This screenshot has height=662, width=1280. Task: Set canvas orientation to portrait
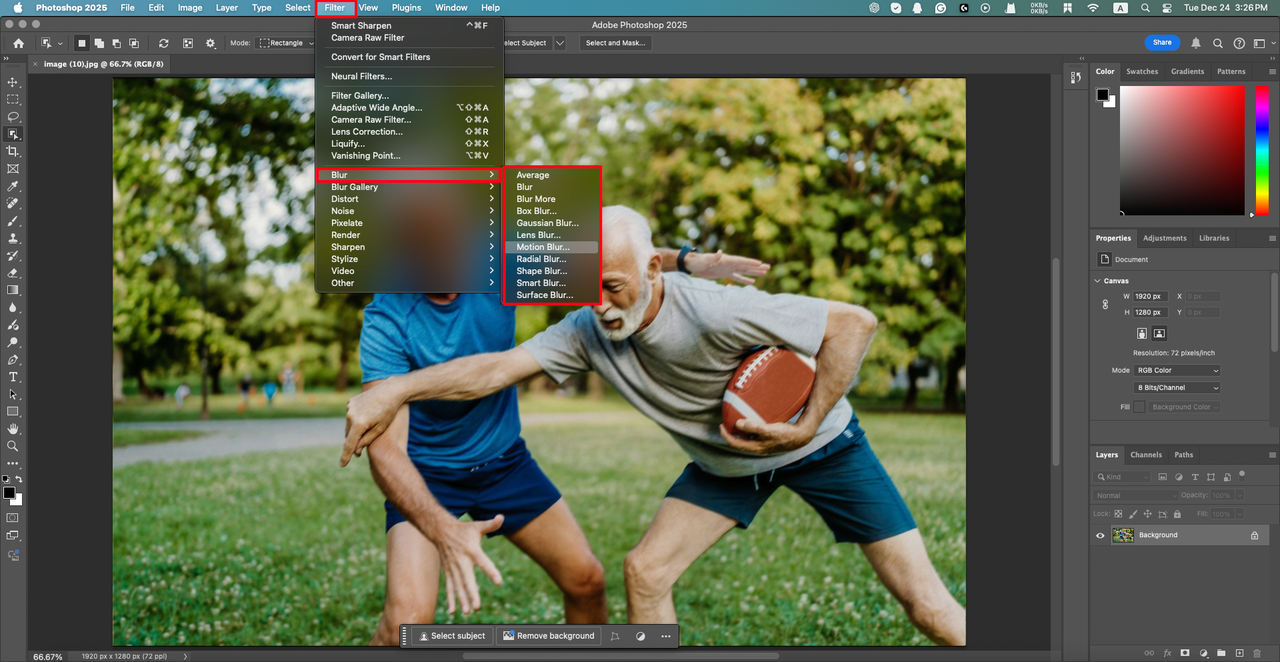tap(1142, 333)
